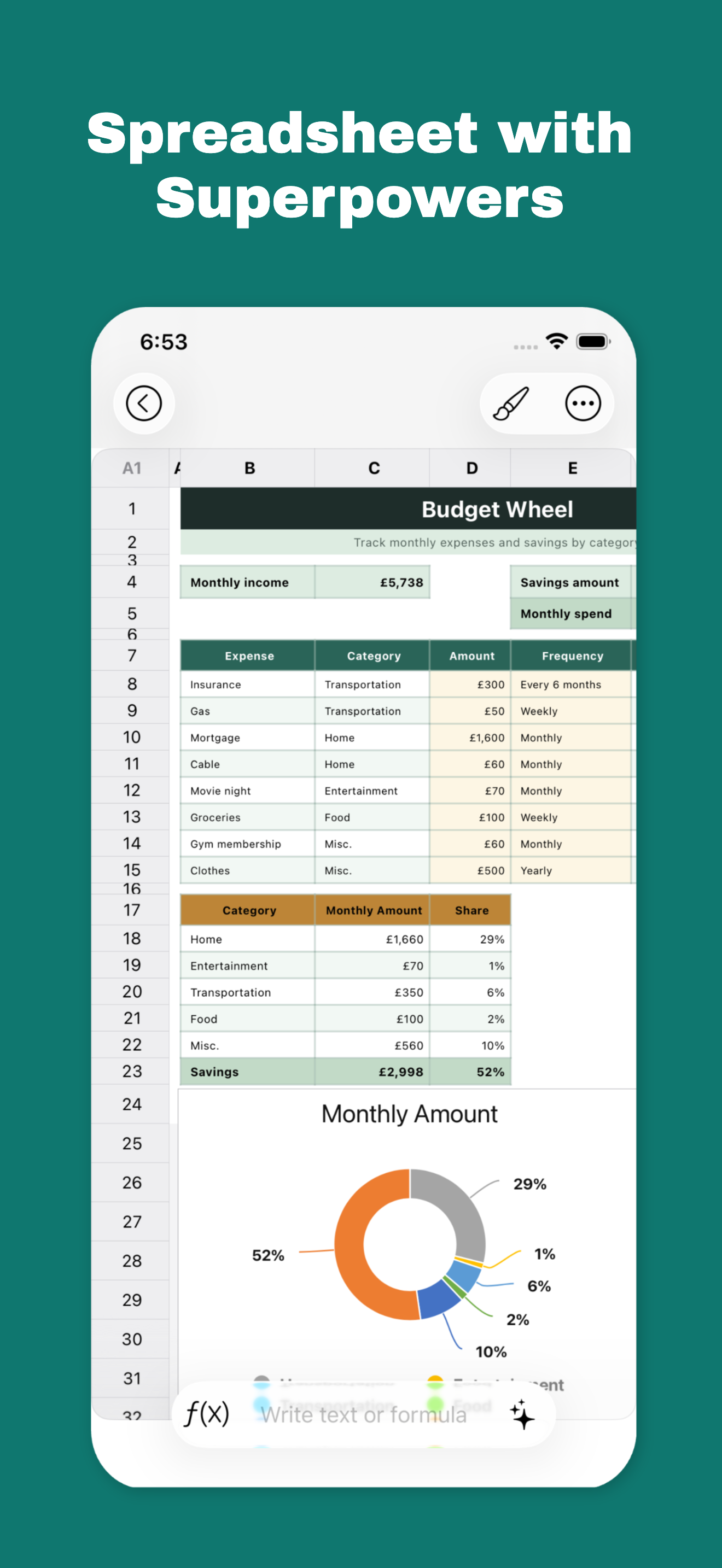
Task: Select the Entertainment category in summary table
Action: (248, 966)
